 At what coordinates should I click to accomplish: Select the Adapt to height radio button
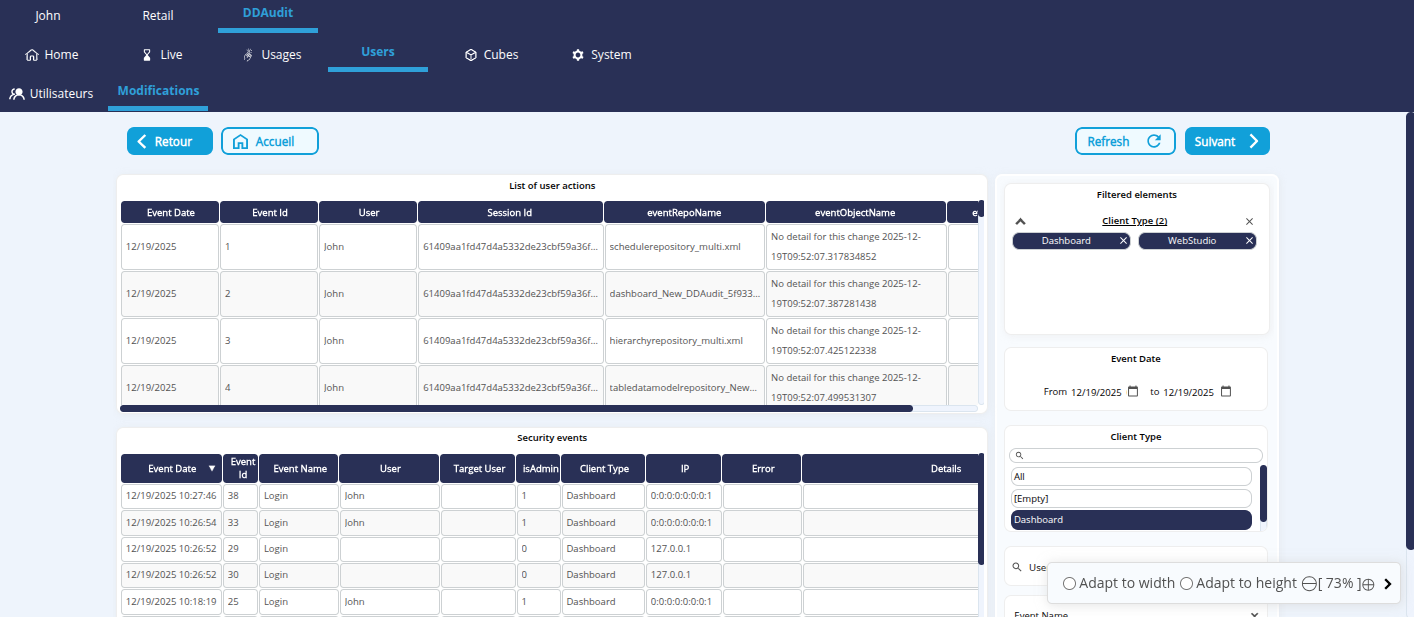point(1186,583)
